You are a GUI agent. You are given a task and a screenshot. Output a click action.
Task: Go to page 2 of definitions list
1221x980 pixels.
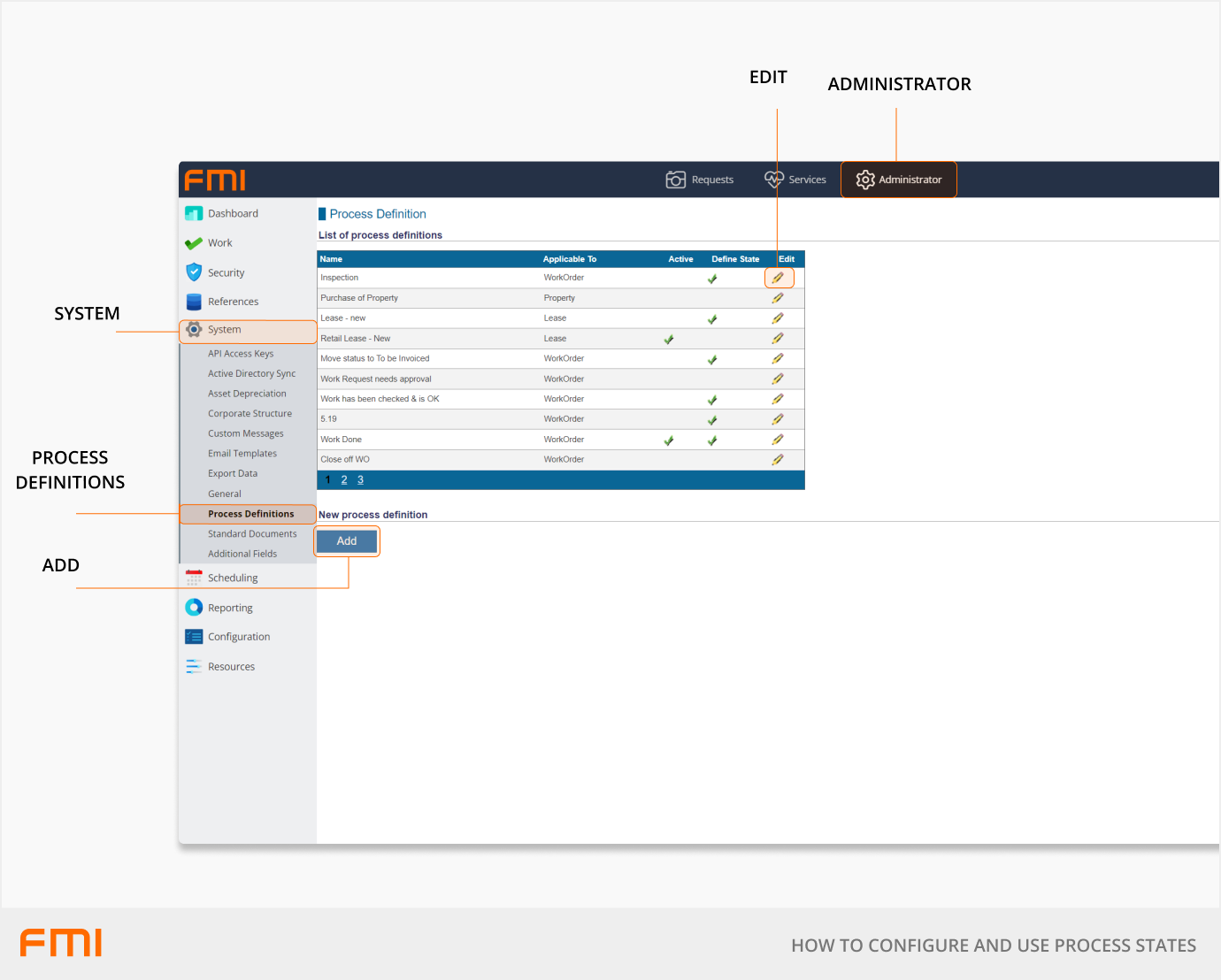click(x=344, y=480)
